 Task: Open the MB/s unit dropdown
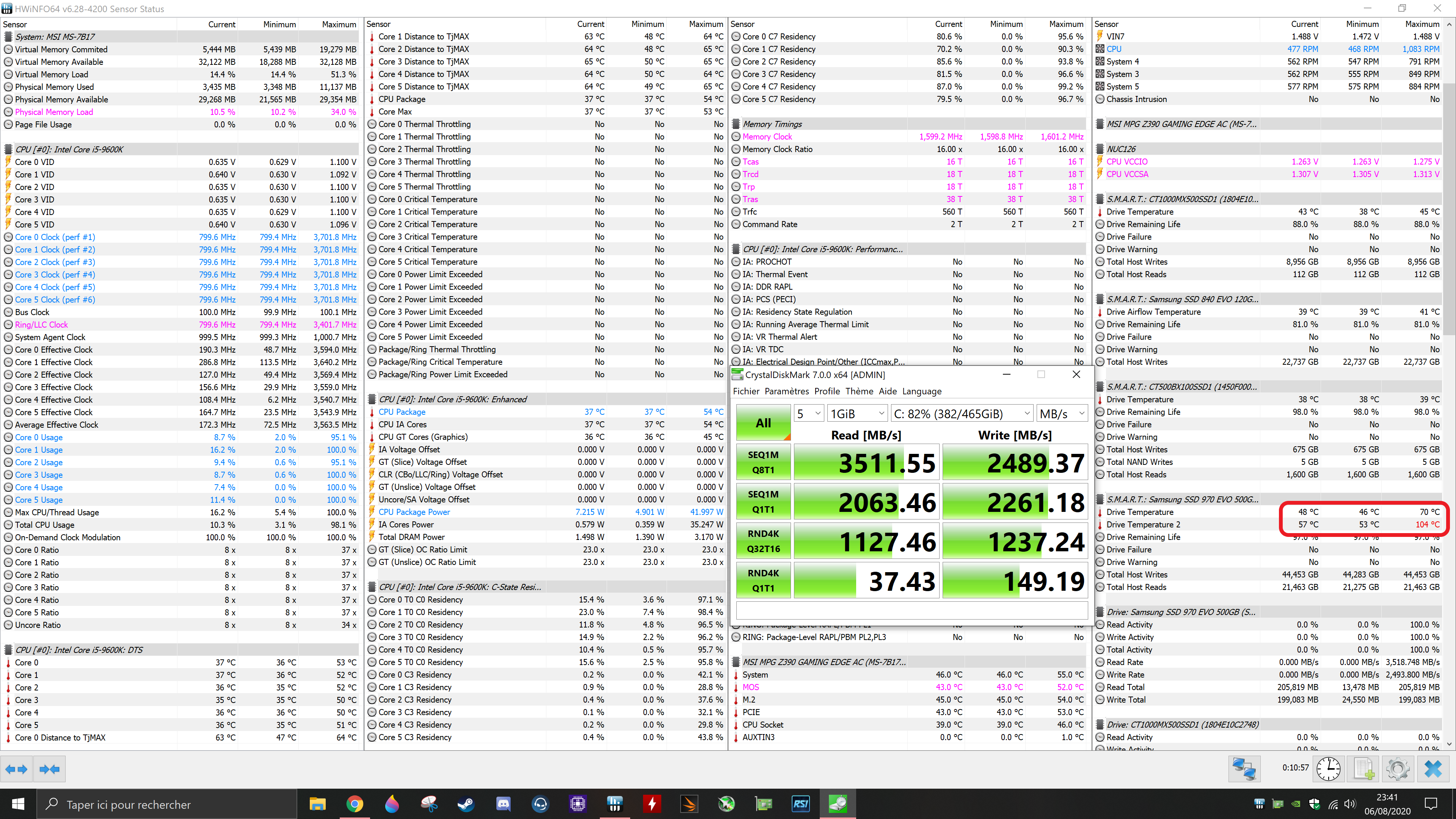pyautogui.click(x=1062, y=414)
